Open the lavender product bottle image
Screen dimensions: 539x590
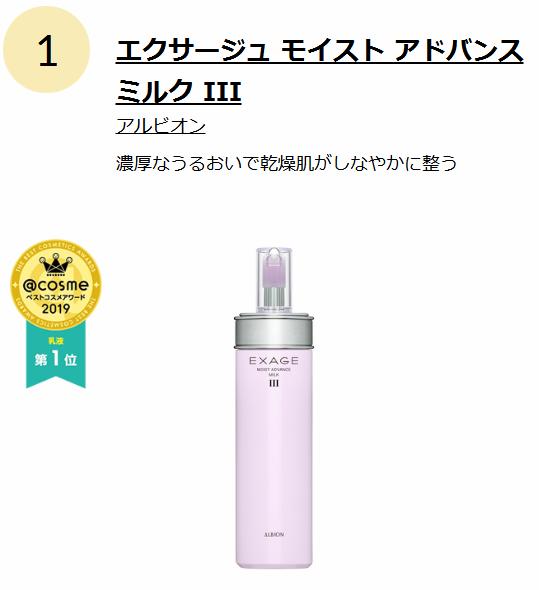tap(274, 408)
